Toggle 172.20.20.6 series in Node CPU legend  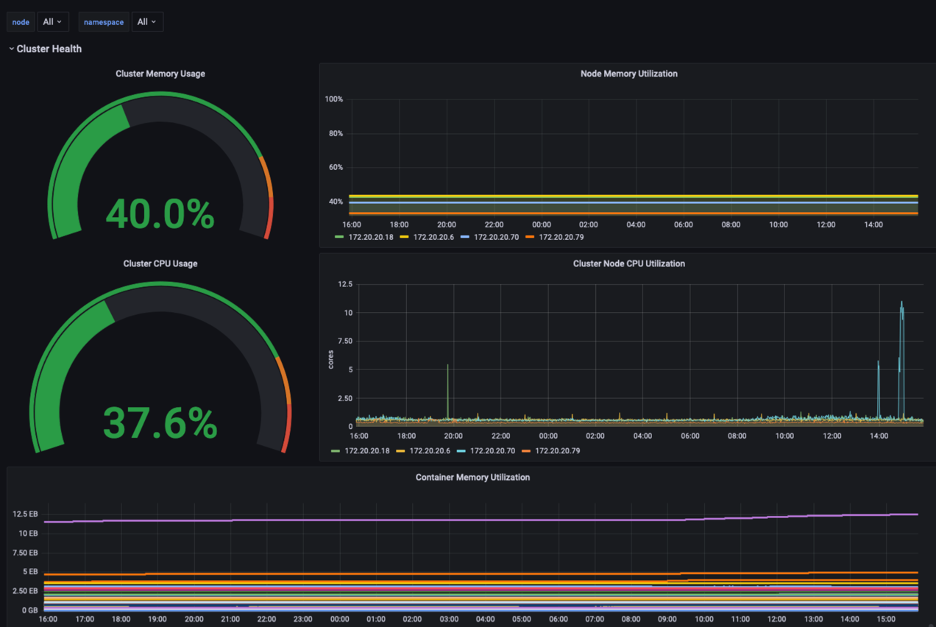pos(430,451)
